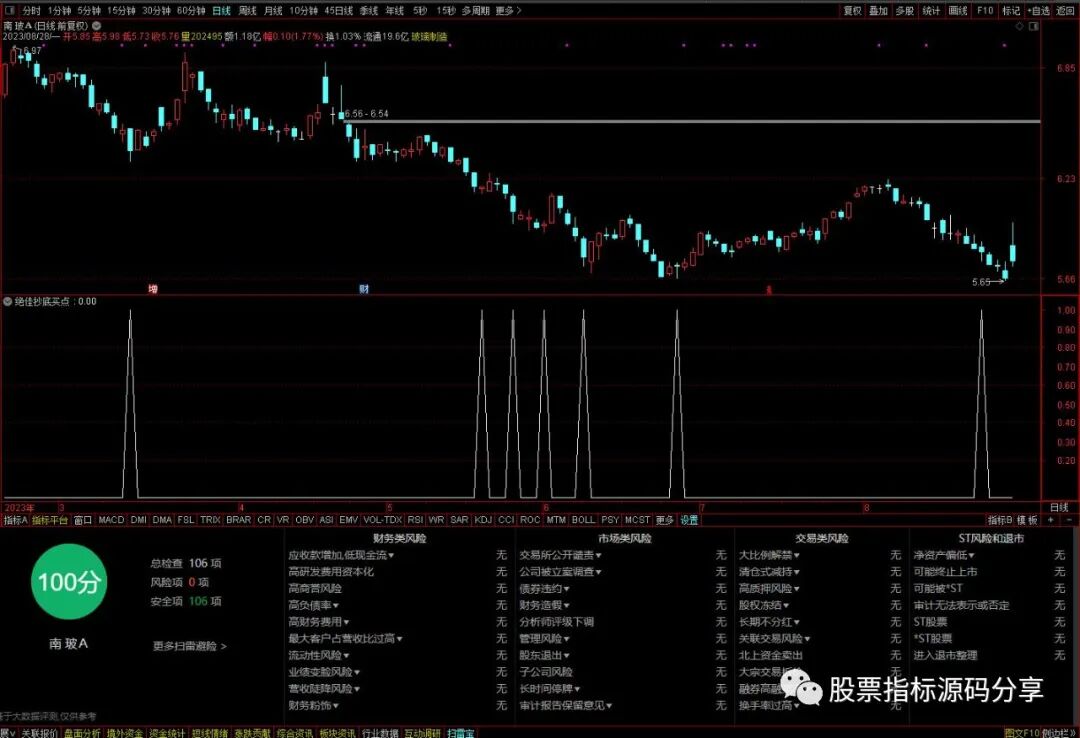The image size is (1080, 738).
Task: Select OBV indicator tab
Action: (304, 520)
